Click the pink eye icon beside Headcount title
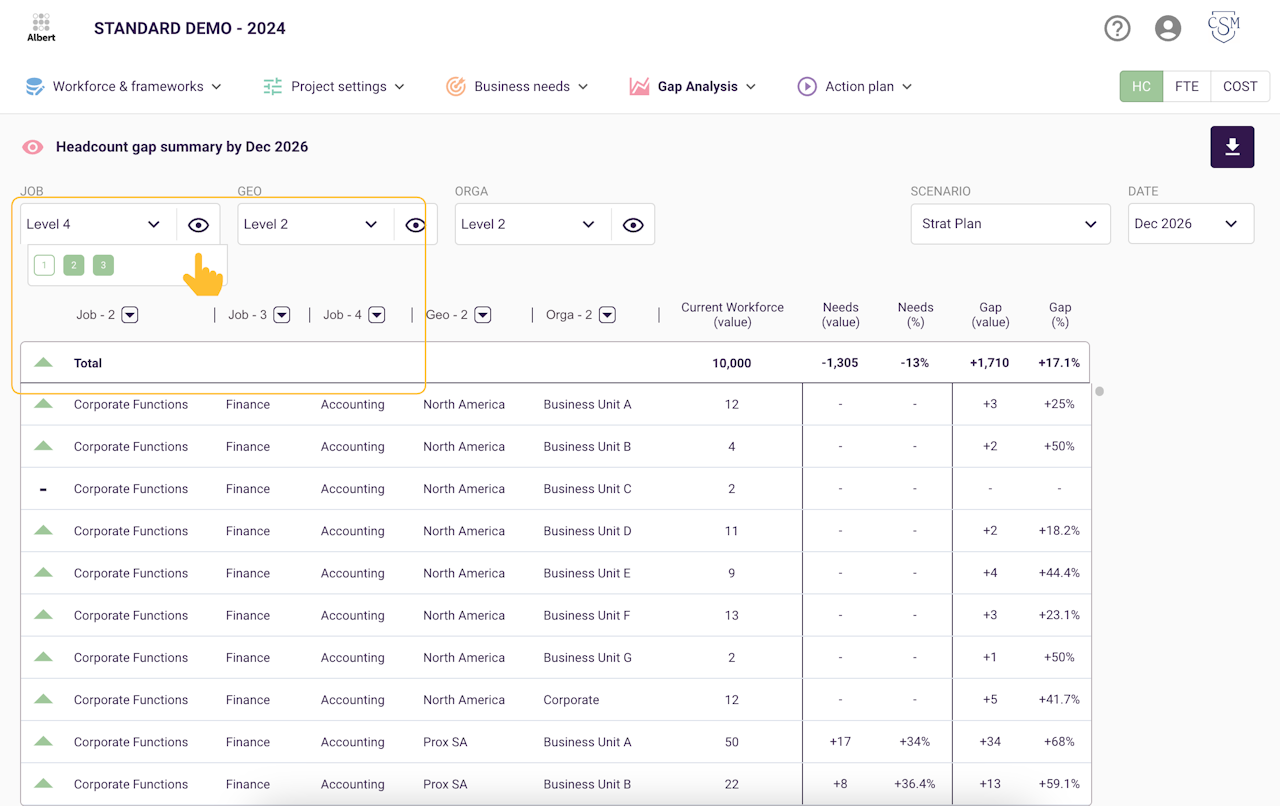This screenshot has height=806, width=1280. coord(33,147)
